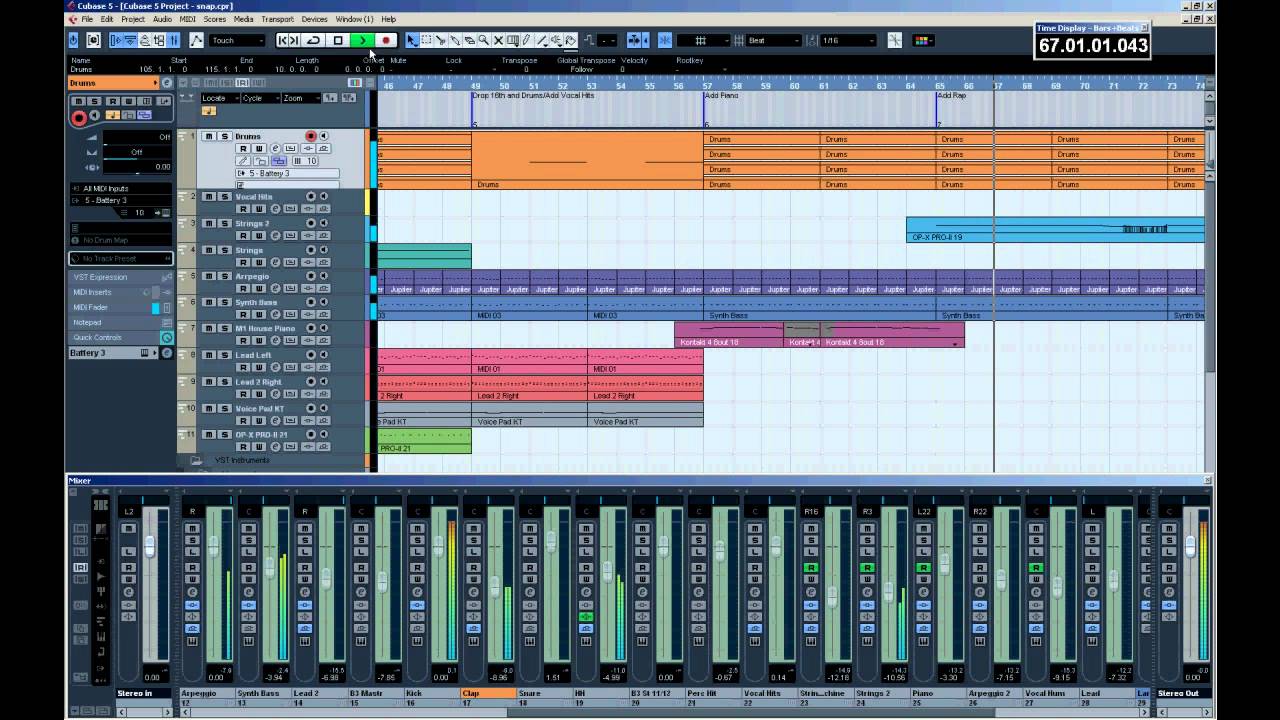Expand the VST Expression inspector section
1280x720 pixels.
pos(120,277)
